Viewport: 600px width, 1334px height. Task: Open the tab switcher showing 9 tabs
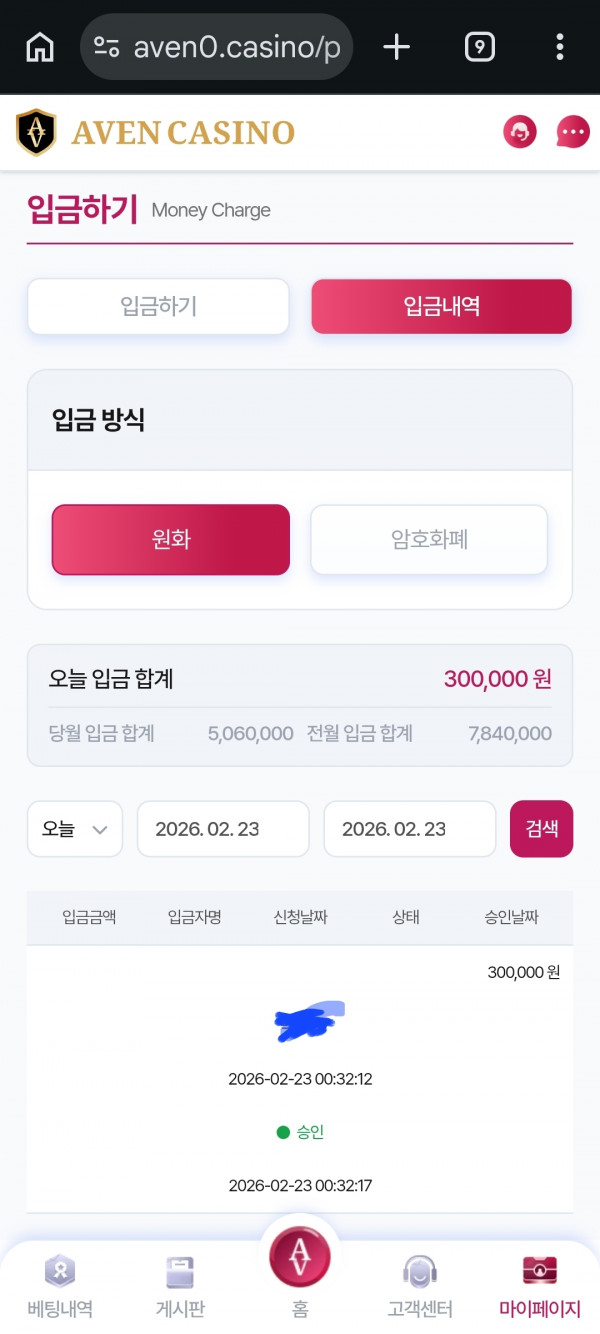(x=479, y=47)
